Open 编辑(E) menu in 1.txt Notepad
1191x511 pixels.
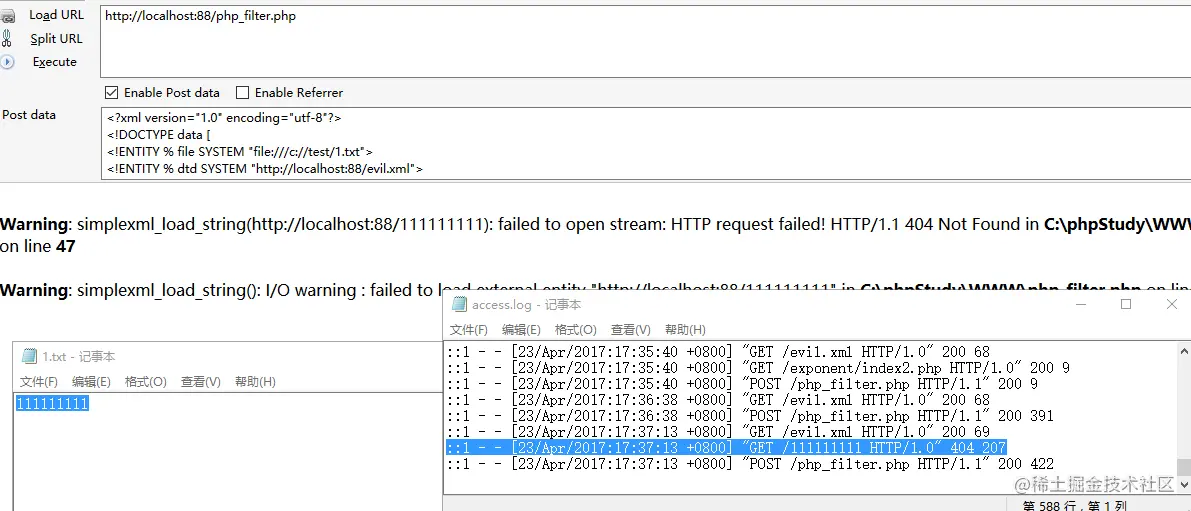(x=91, y=381)
